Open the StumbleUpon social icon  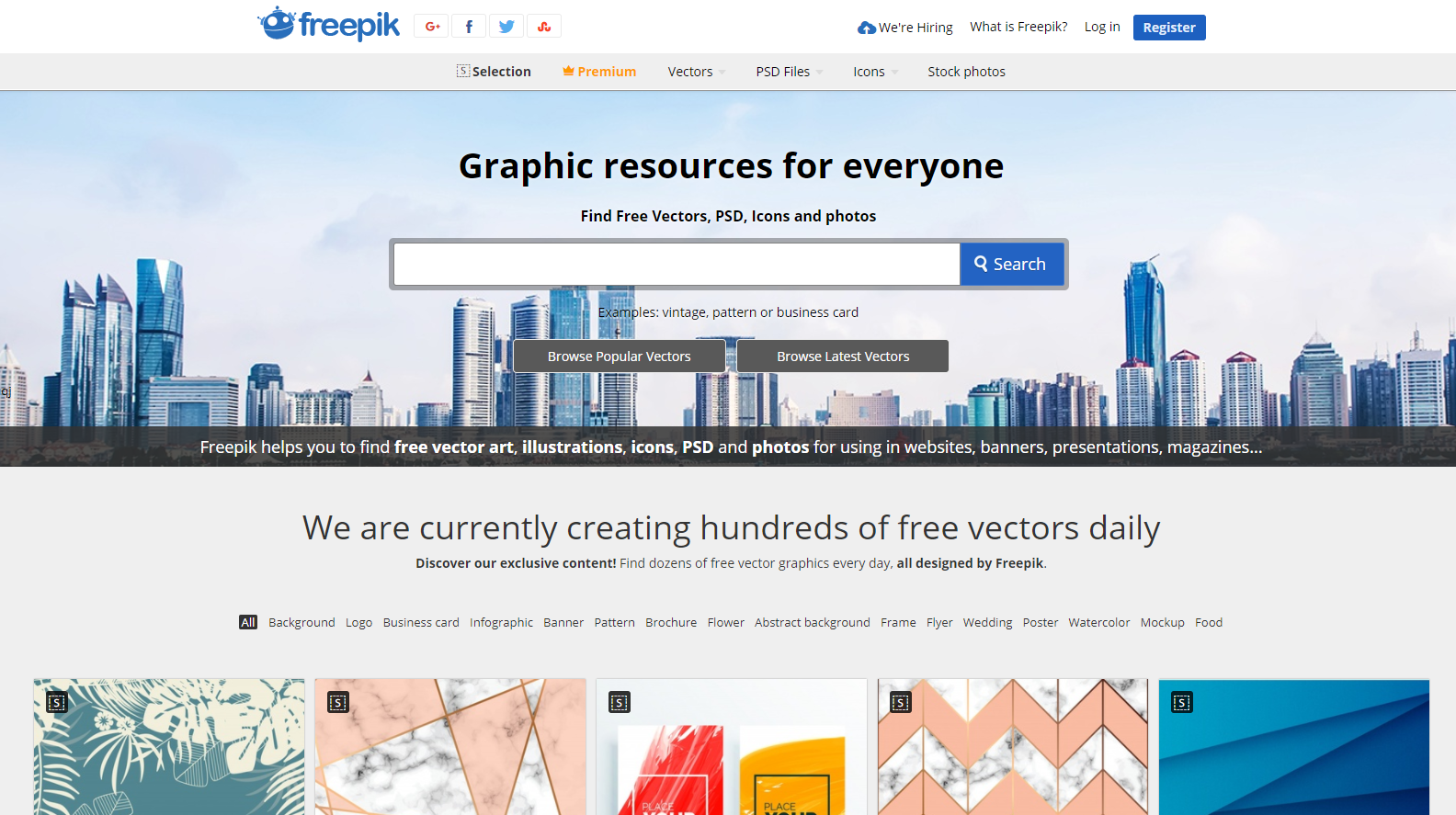tap(544, 27)
